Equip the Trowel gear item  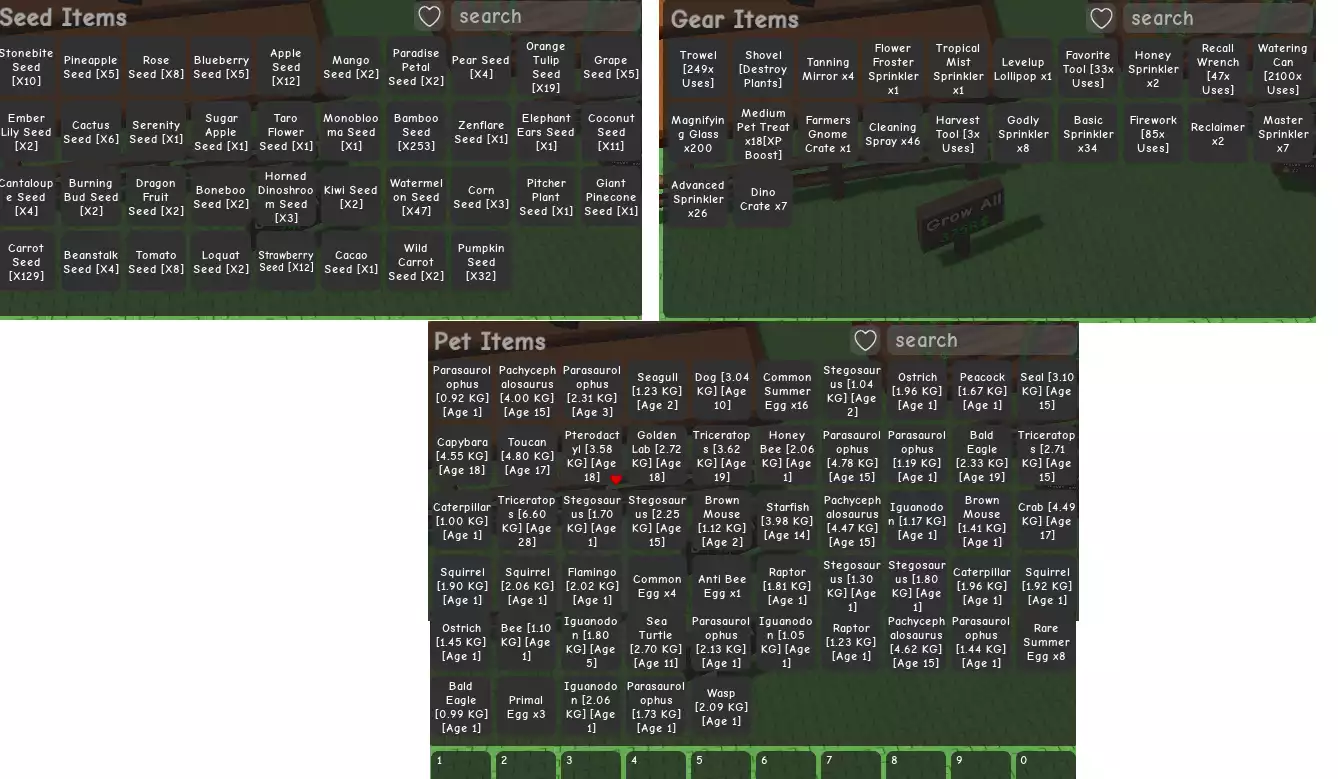coord(698,69)
